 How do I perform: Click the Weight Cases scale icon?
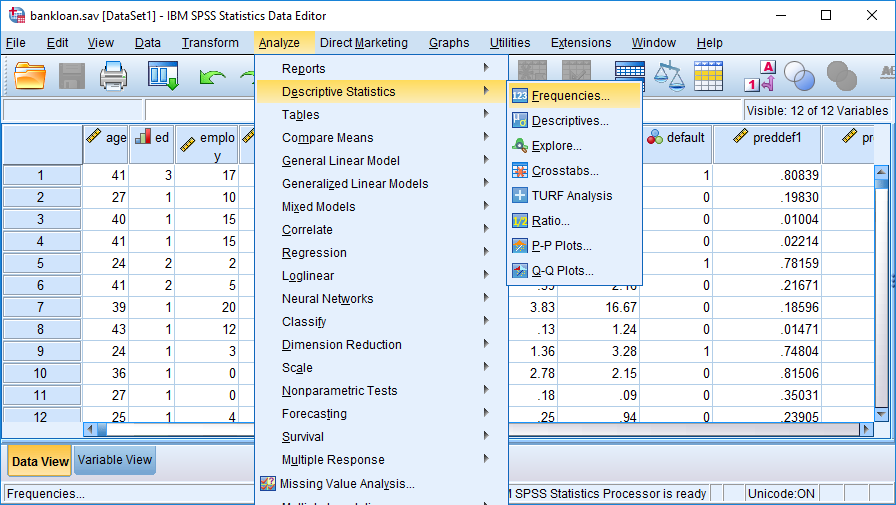(669, 76)
